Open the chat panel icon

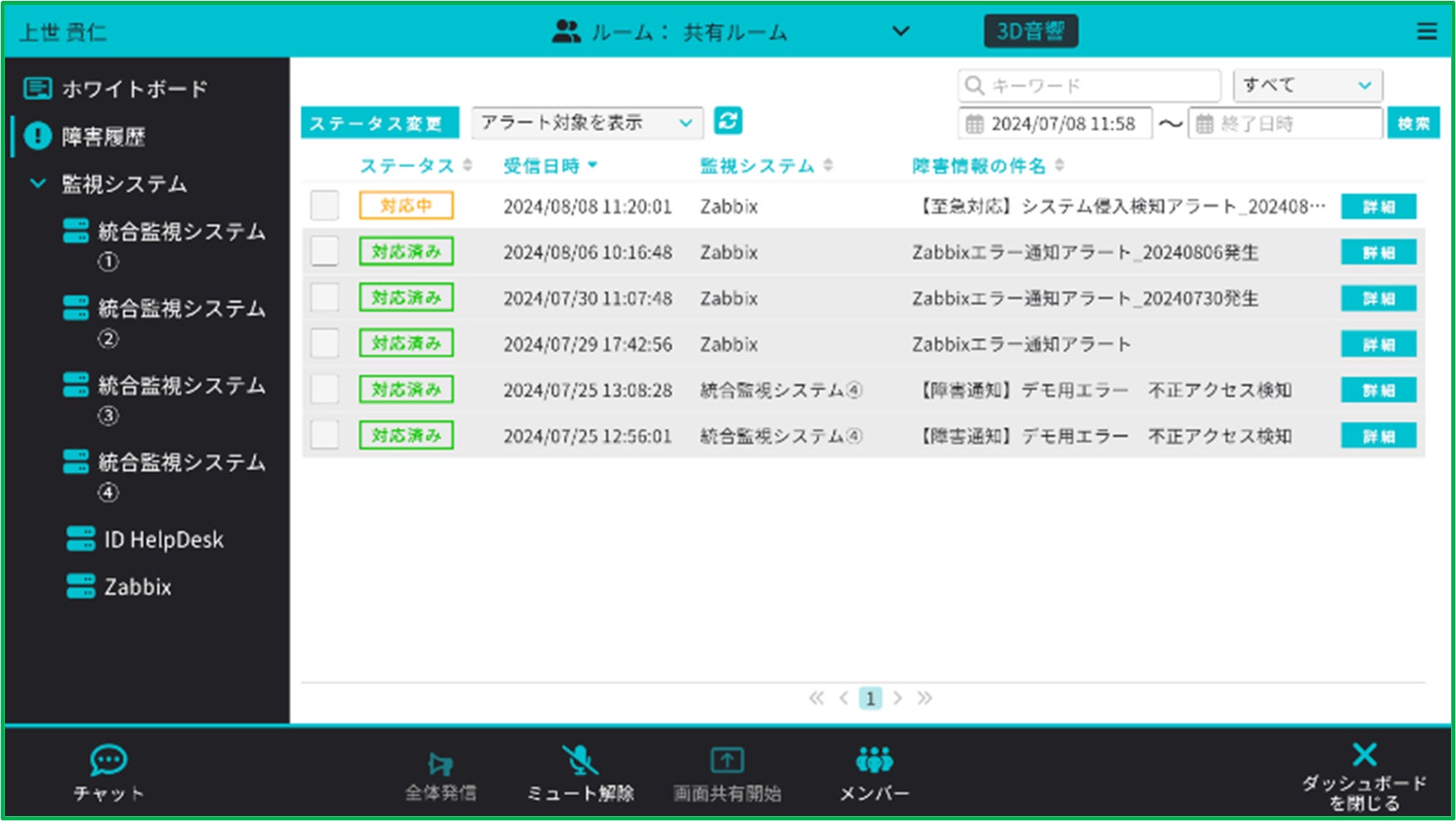click(x=109, y=760)
